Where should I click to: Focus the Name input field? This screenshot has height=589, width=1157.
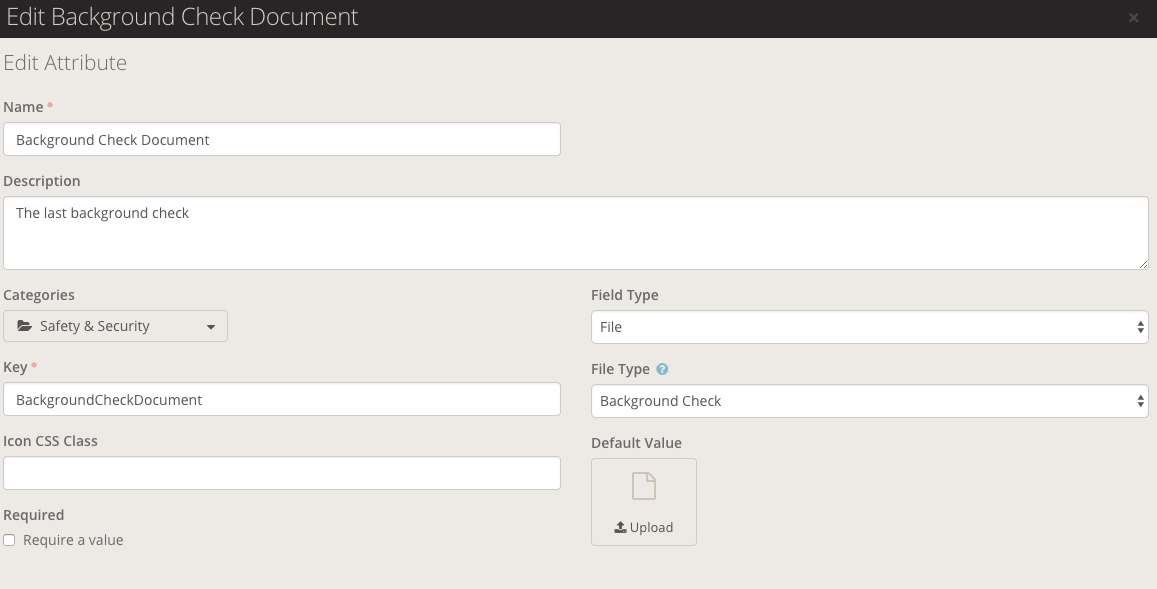pyautogui.click(x=281, y=140)
